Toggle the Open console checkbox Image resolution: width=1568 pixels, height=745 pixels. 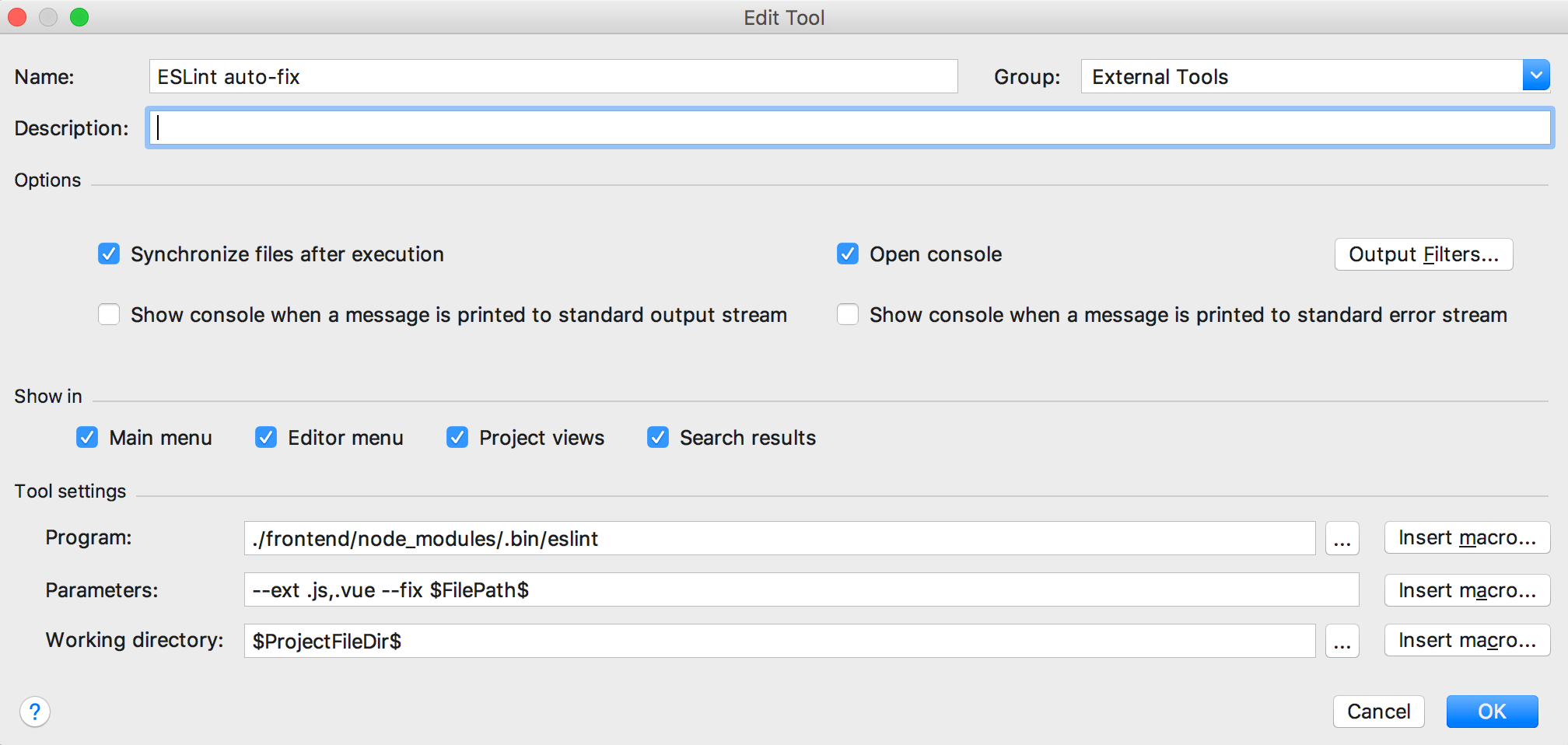click(x=848, y=254)
